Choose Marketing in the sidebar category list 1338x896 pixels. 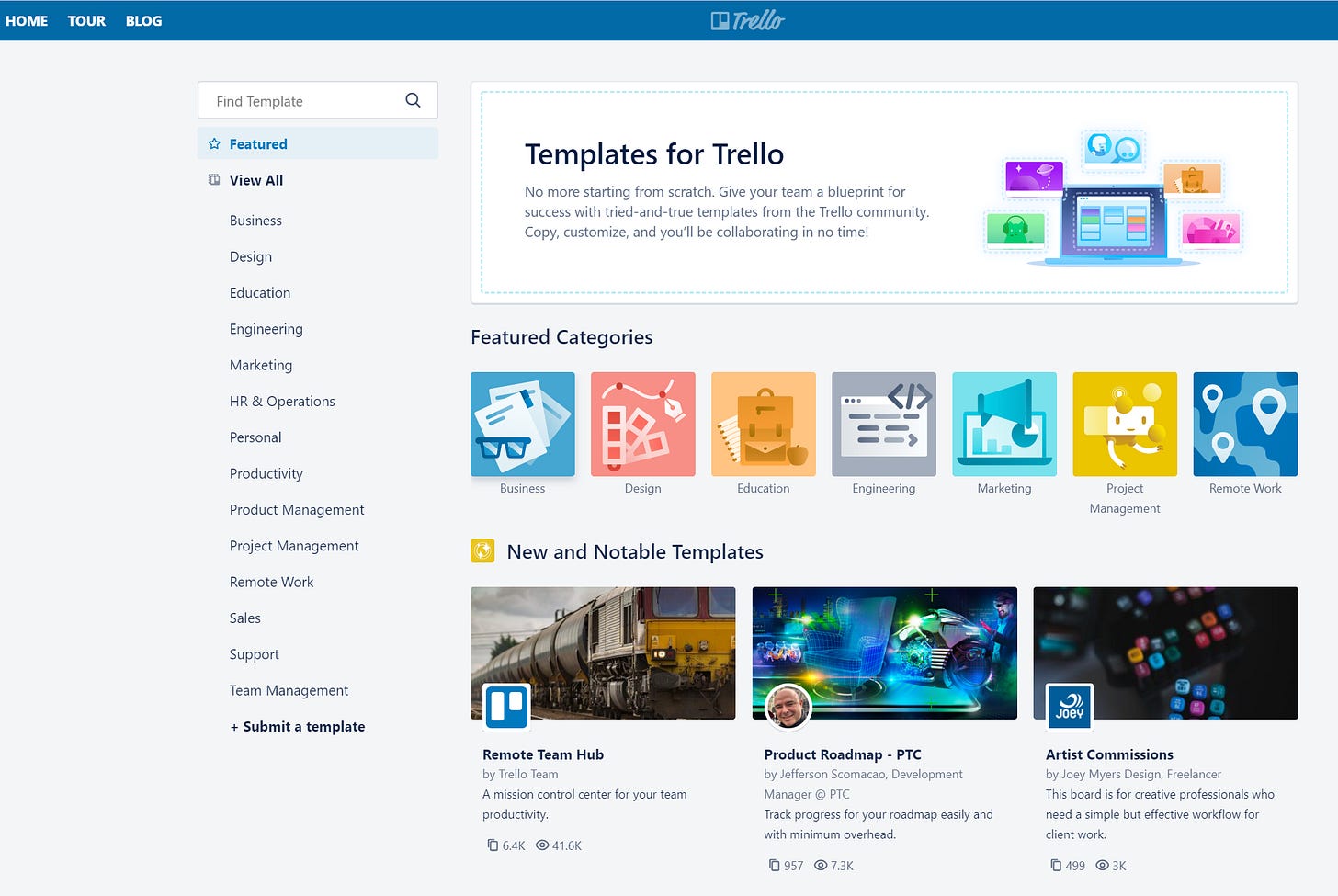coord(261,365)
